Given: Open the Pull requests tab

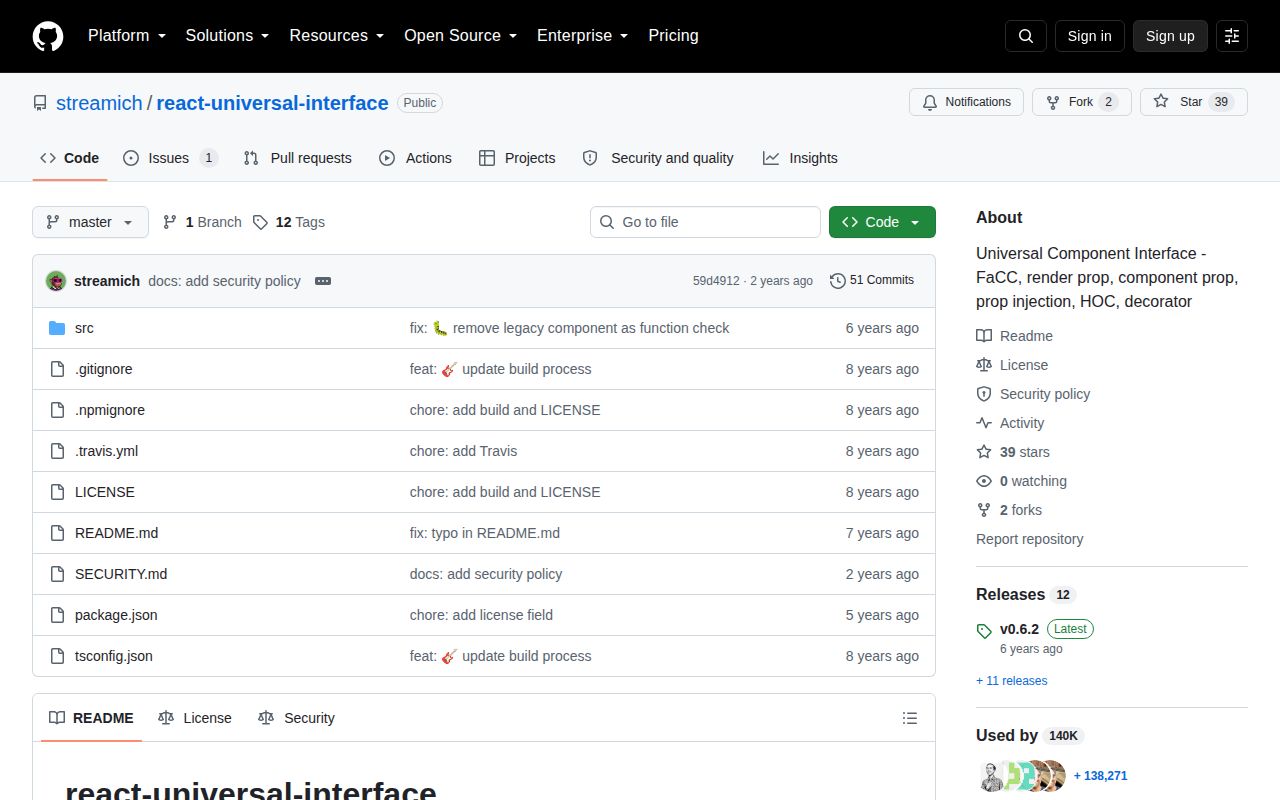Looking at the screenshot, I should coord(298,158).
